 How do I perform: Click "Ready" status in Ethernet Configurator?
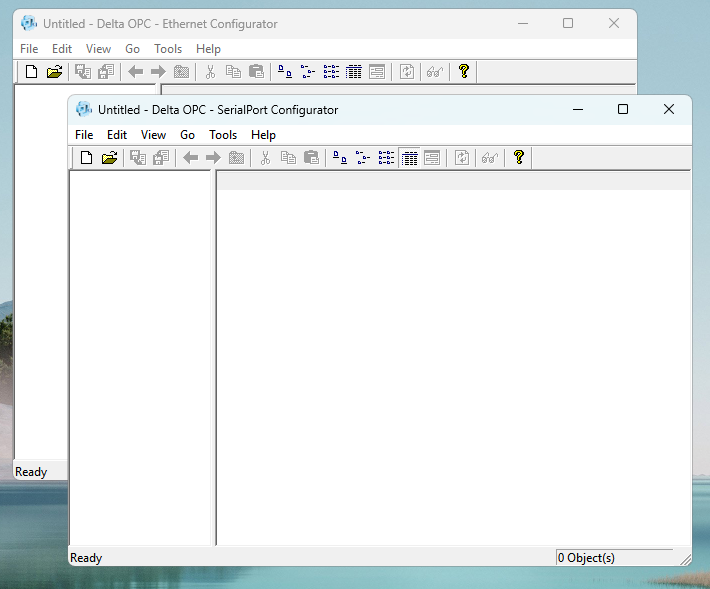pos(31,472)
